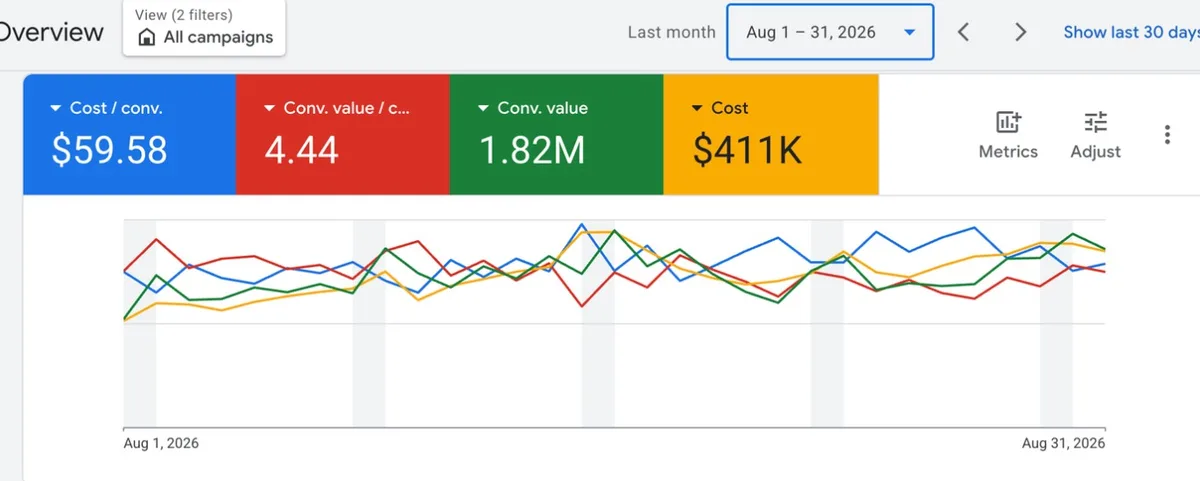Select the green 1.82M scorecard

(x=557, y=134)
